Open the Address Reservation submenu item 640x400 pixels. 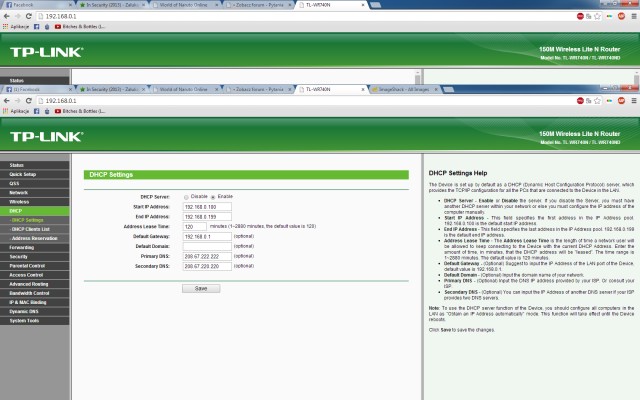35,238
